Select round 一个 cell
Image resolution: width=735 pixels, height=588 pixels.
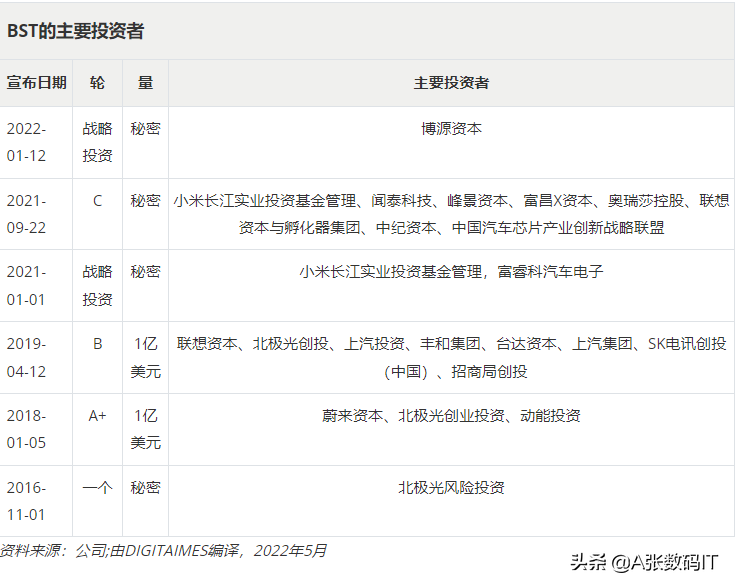click(97, 488)
